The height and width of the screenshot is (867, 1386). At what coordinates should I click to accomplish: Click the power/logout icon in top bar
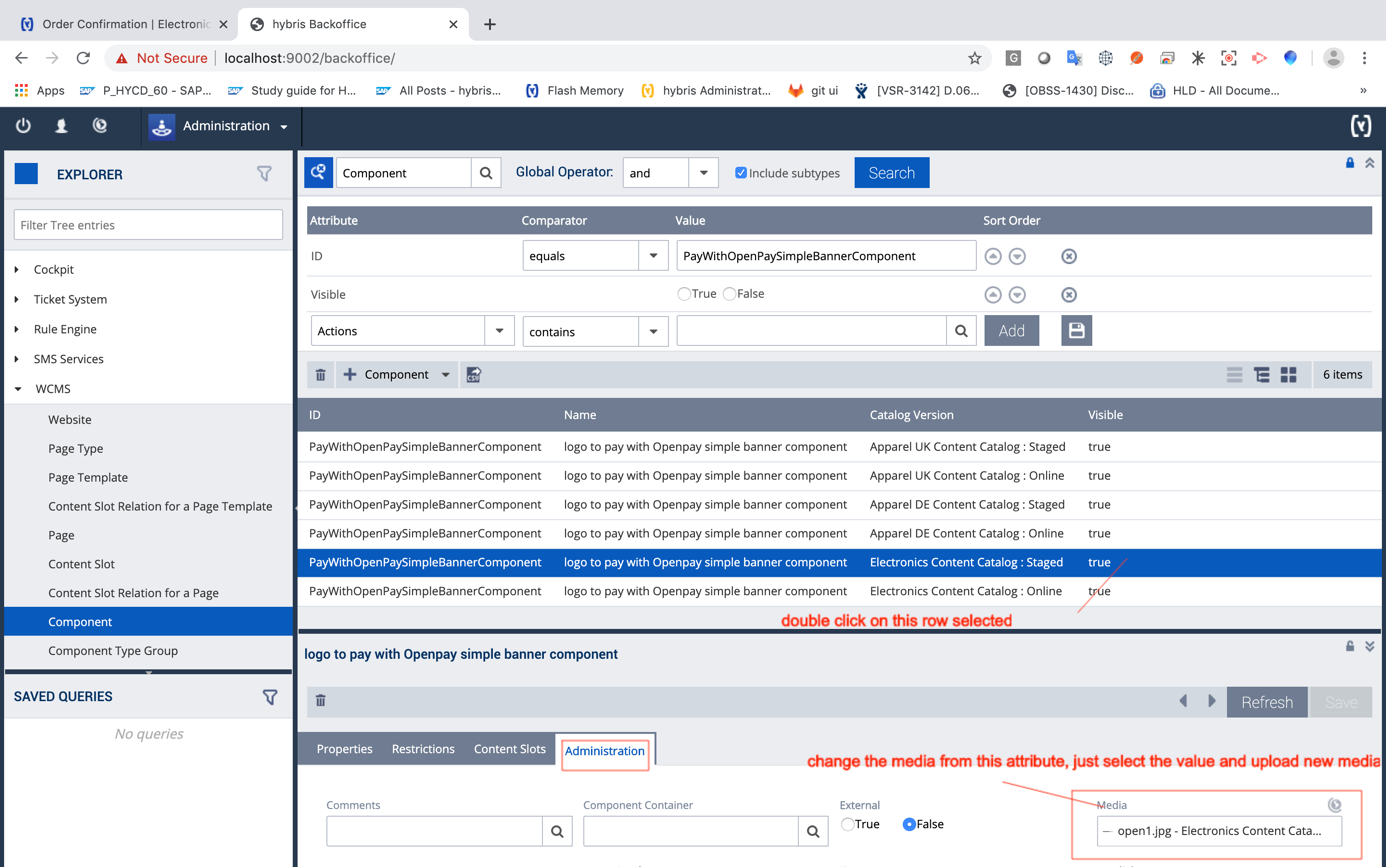click(23, 126)
